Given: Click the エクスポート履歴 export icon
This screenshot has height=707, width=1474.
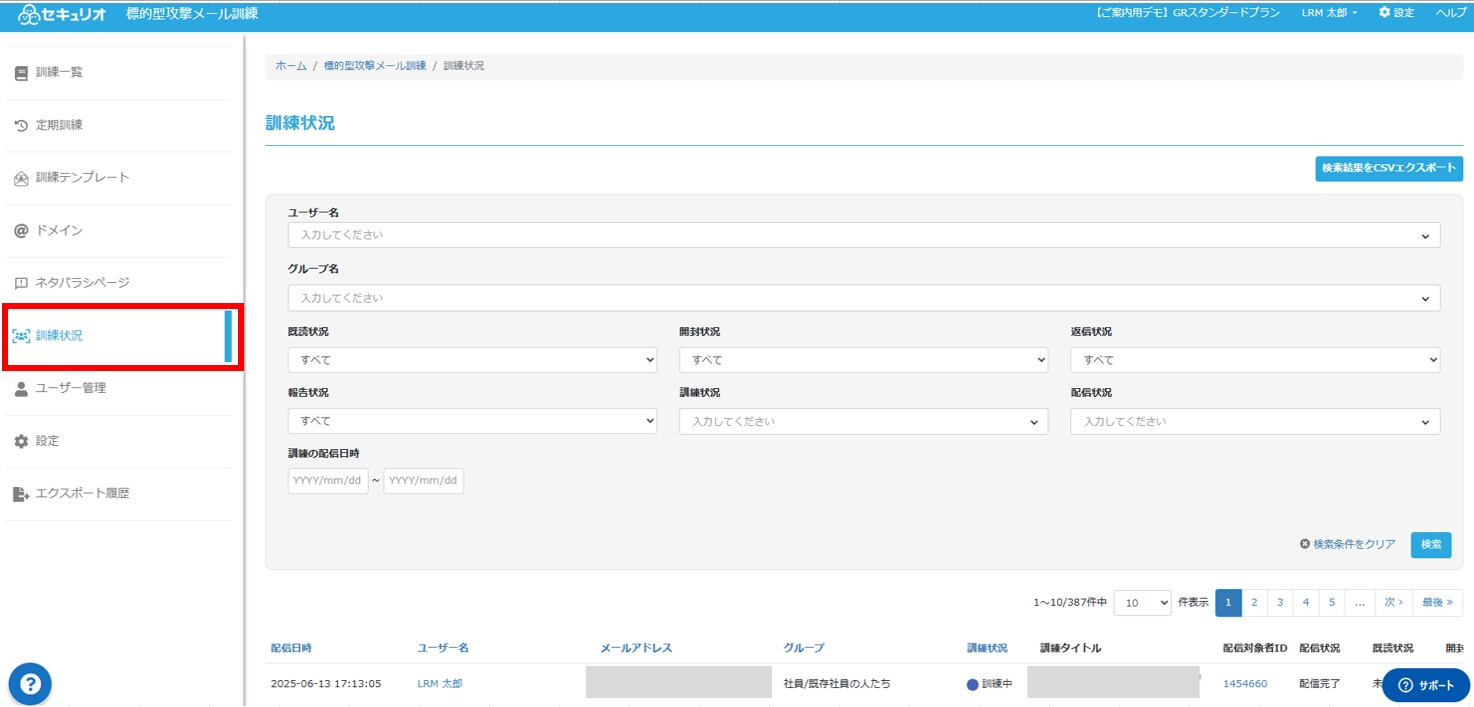Looking at the screenshot, I should click(21, 494).
